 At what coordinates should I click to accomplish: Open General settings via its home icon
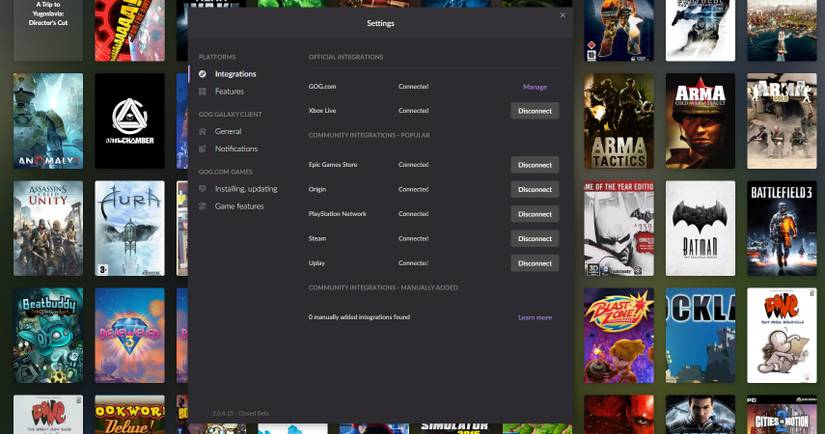pos(203,131)
